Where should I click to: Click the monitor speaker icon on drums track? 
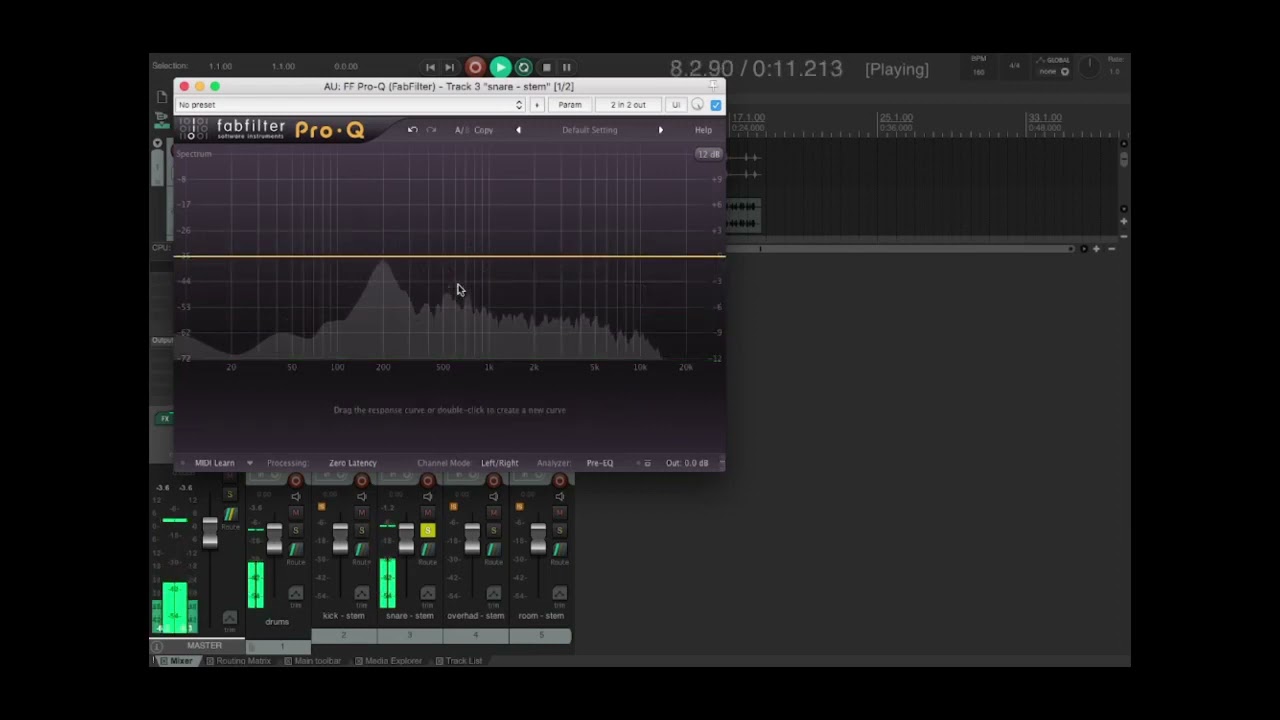click(x=295, y=497)
